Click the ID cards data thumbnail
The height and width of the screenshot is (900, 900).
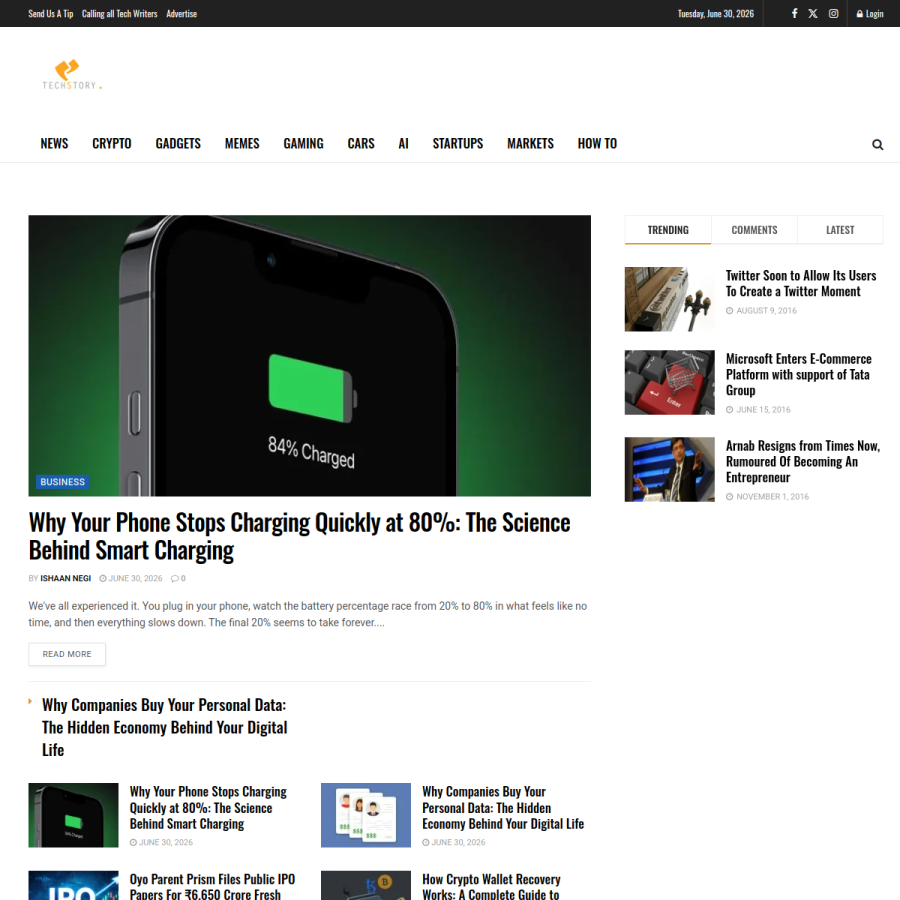pyautogui.click(x=366, y=815)
